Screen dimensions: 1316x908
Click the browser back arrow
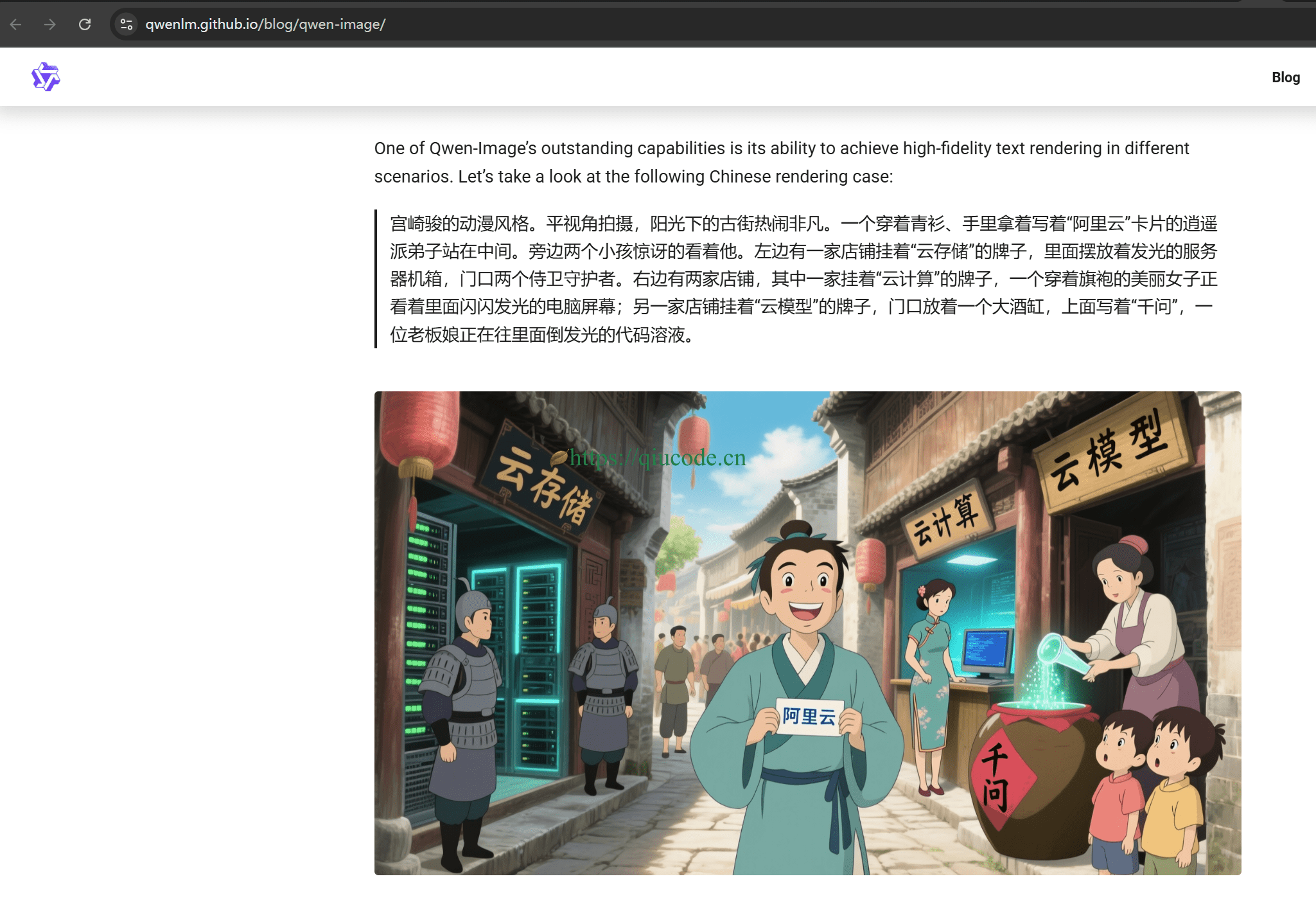[16, 24]
